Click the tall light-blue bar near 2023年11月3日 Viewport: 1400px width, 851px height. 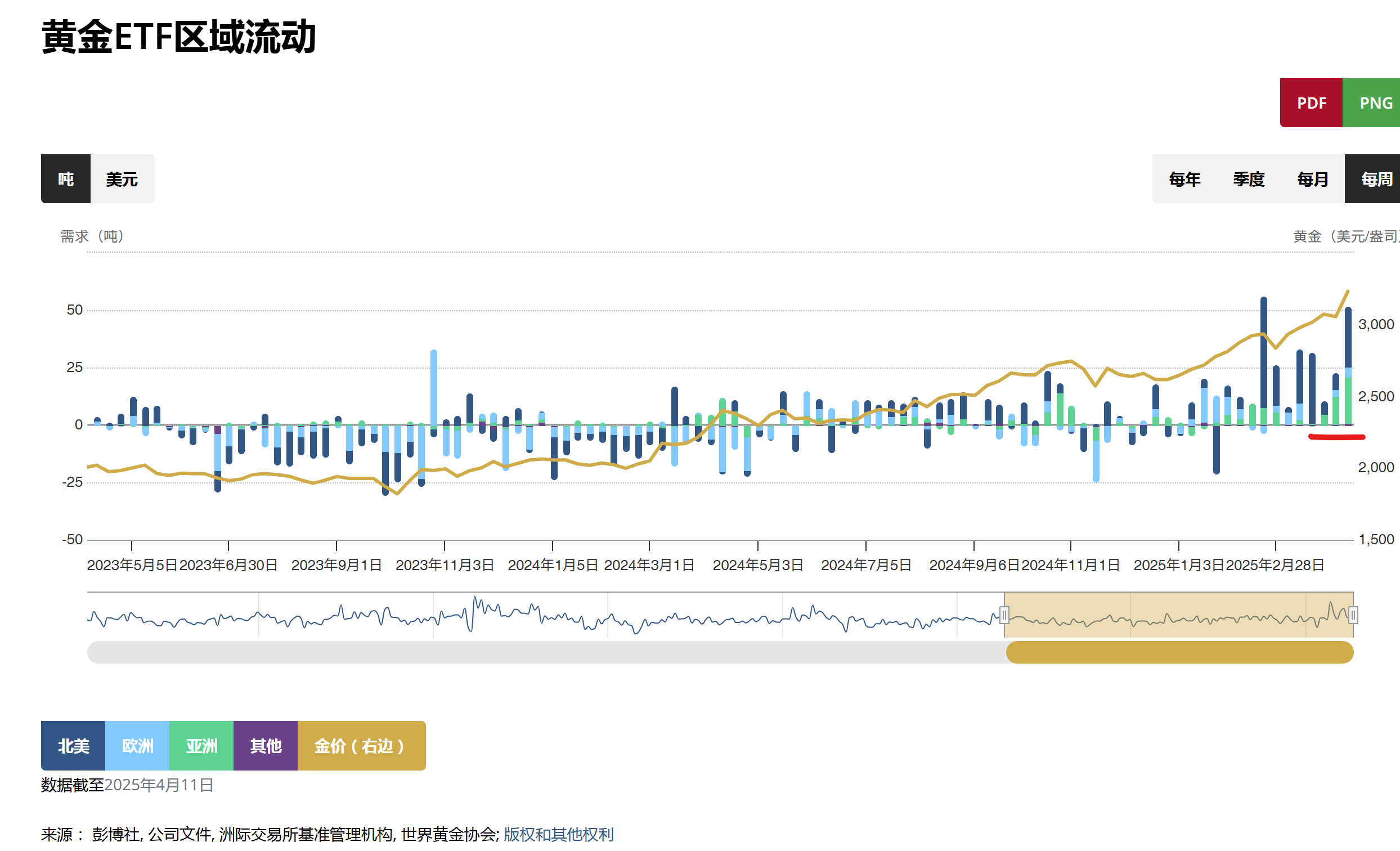(x=433, y=387)
